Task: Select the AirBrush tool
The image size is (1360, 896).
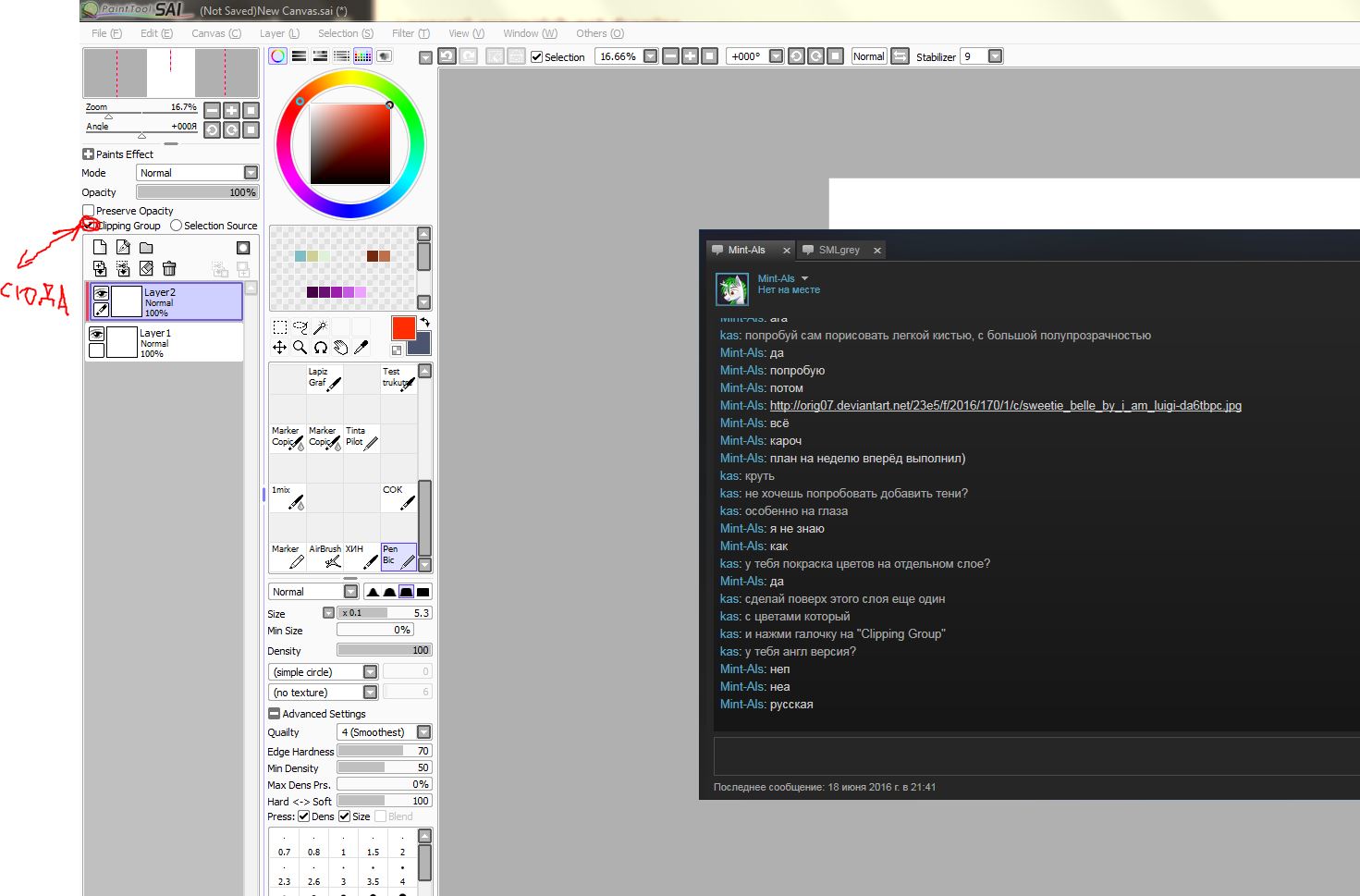Action: tap(325, 556)
